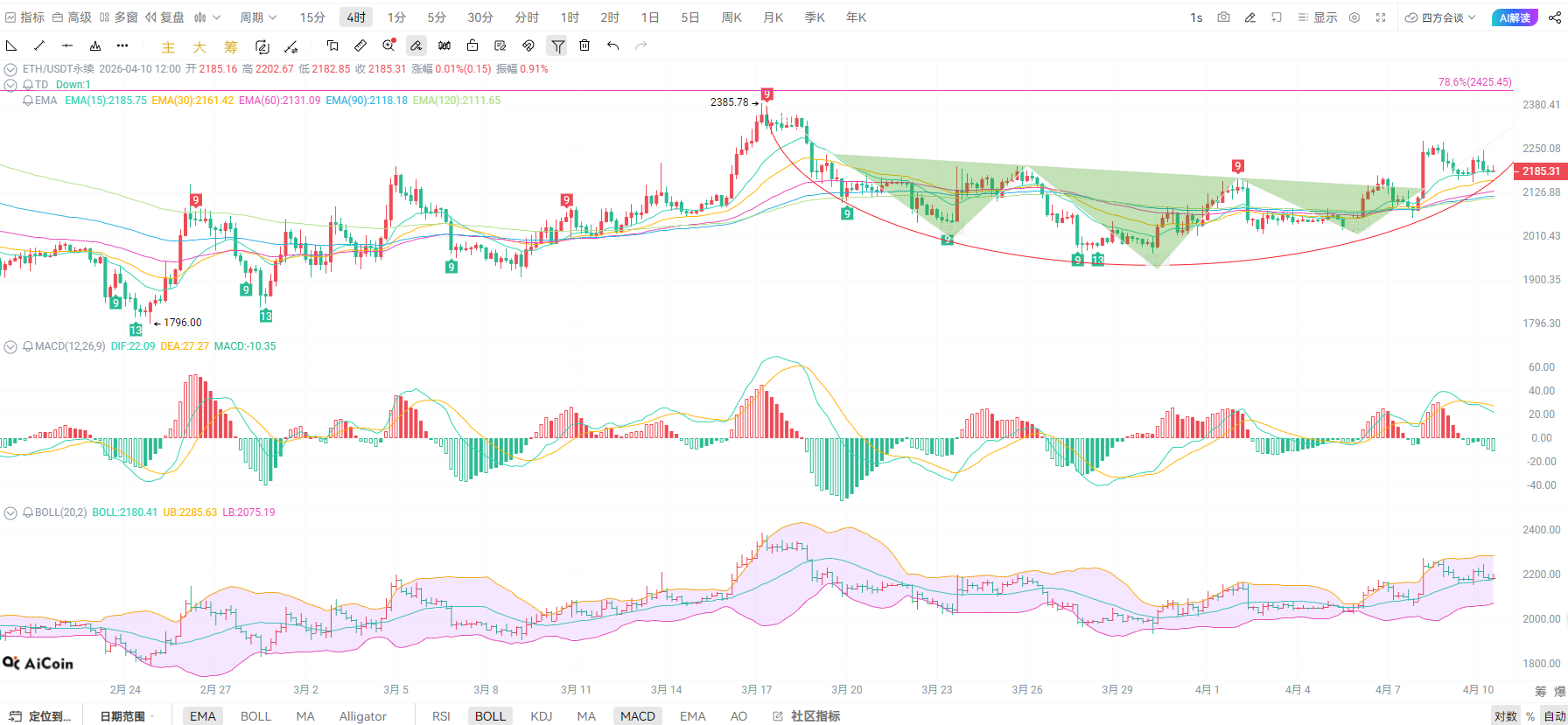Viewport: 1568px width, 725px height.
Task: Switch to the 1日 timeframe tab
Action: click(650, 17)
